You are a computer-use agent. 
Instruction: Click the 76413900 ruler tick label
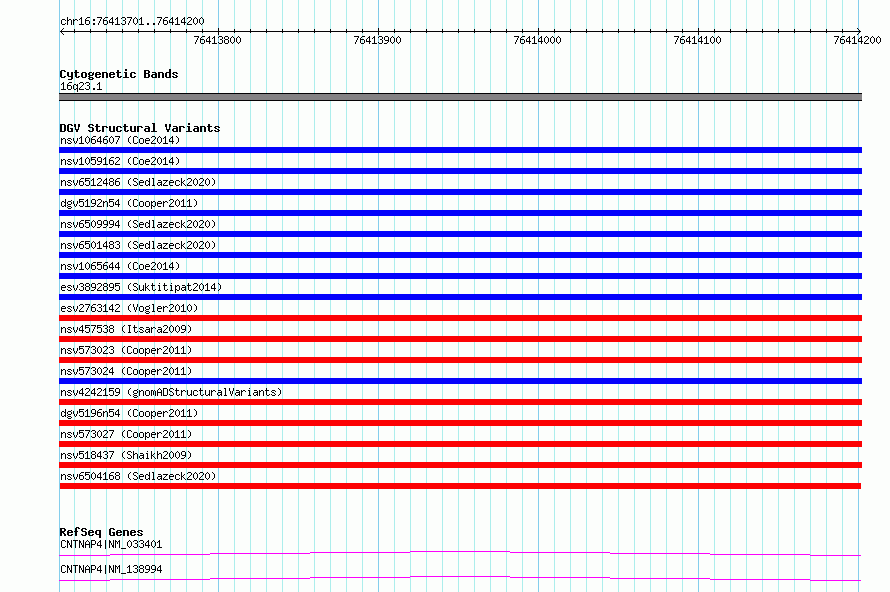pyautogui.click(x=377, y=40)
